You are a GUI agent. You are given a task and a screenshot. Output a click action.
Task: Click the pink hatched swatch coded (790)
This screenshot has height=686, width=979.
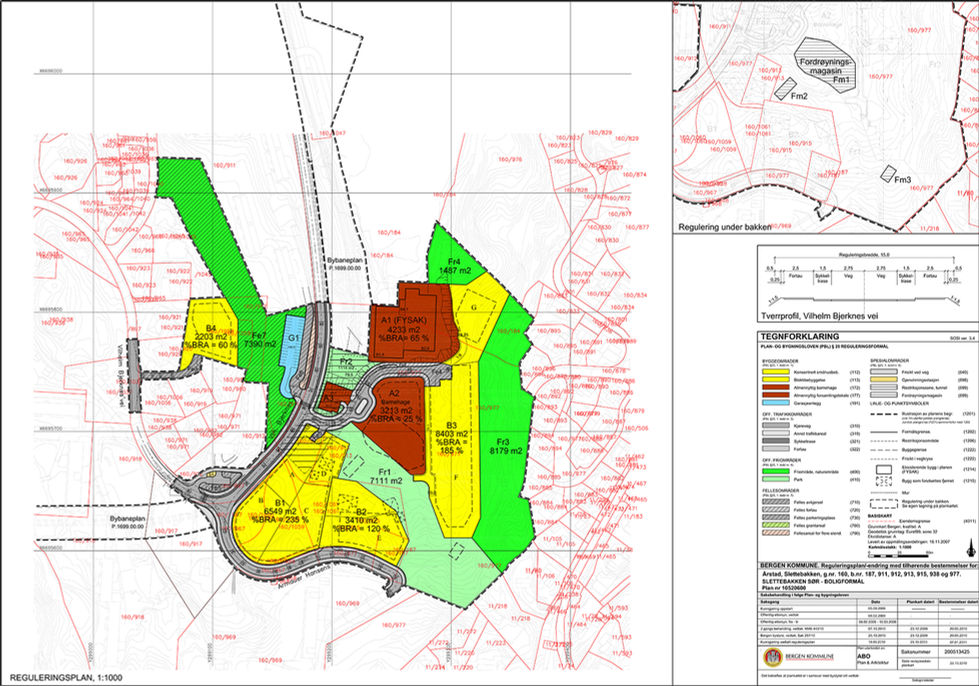(x=774, y=533)
